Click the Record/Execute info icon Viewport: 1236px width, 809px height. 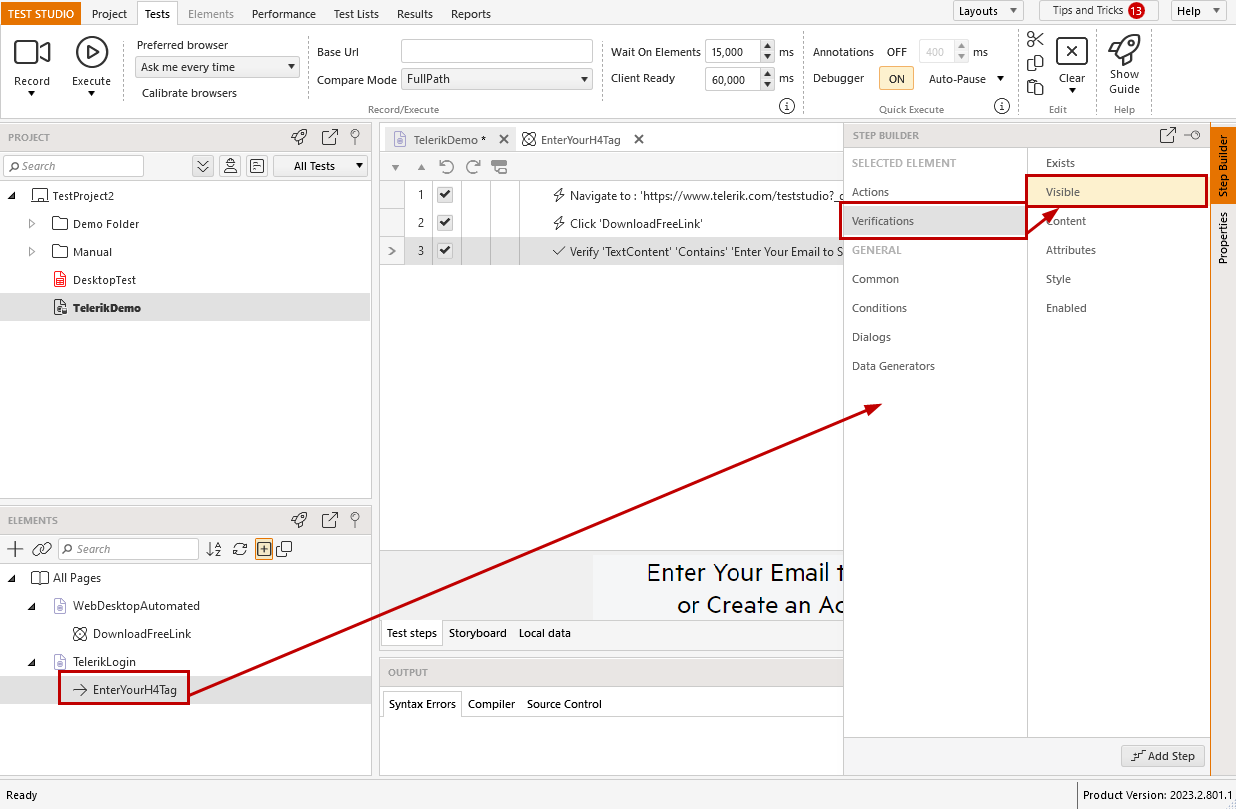point(786,106)
